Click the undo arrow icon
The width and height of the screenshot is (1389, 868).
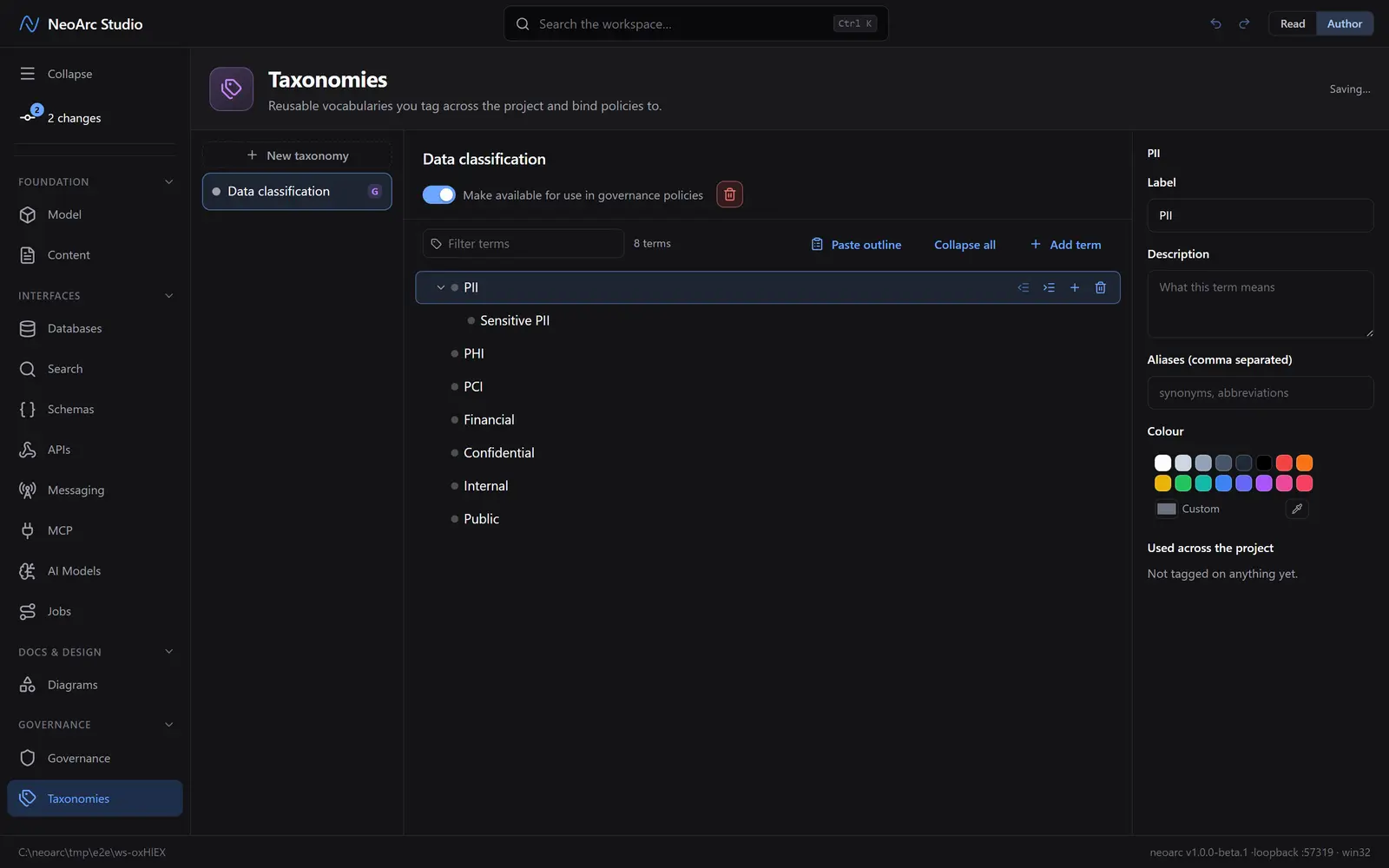point(1215,23)
